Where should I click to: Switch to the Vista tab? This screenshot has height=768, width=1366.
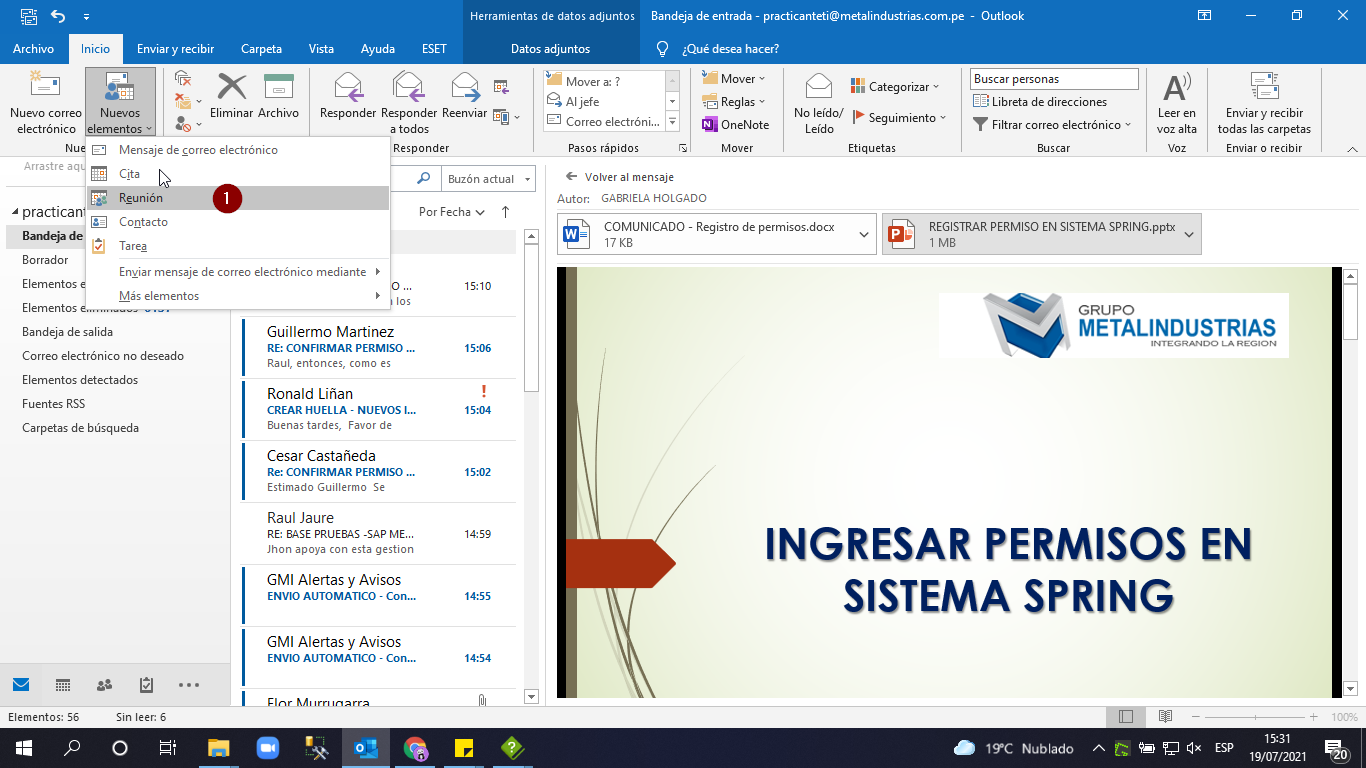tap(321, 49)
